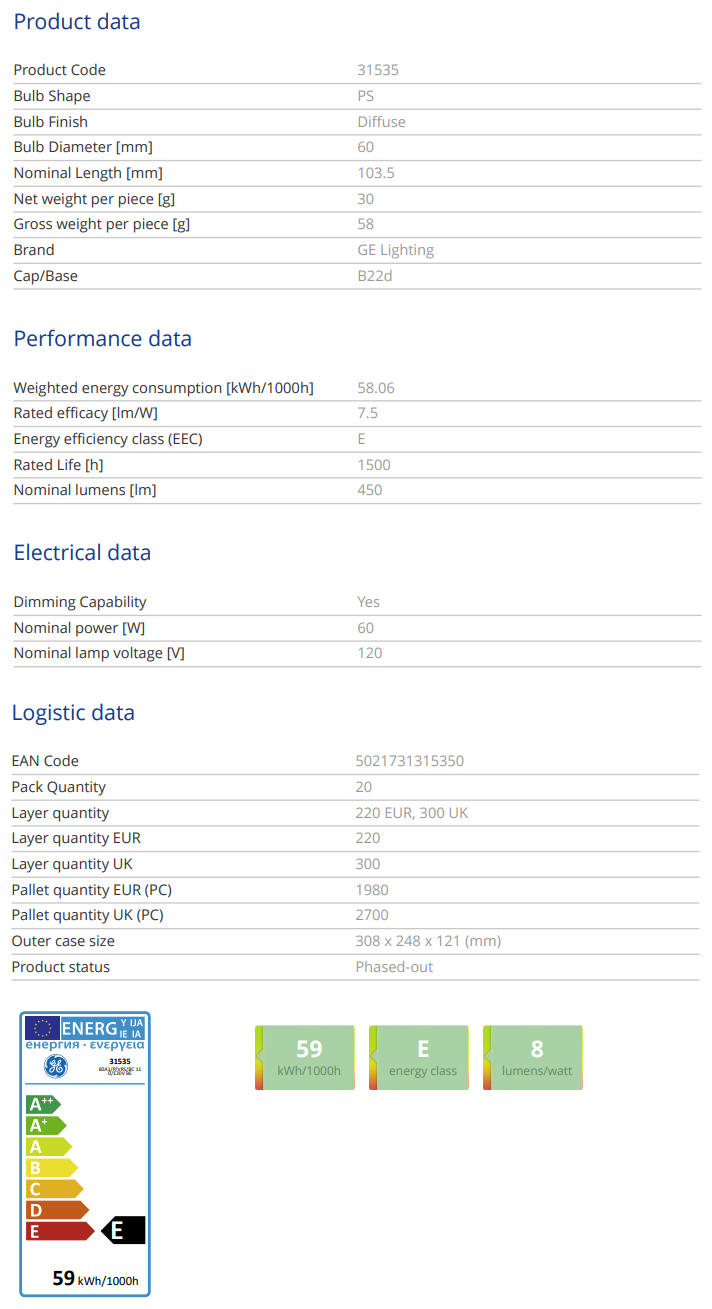Click the yellow B energy class arrow
Image resolution: width=712 pixels, height=1309 pixels.
coord(51,1167)
